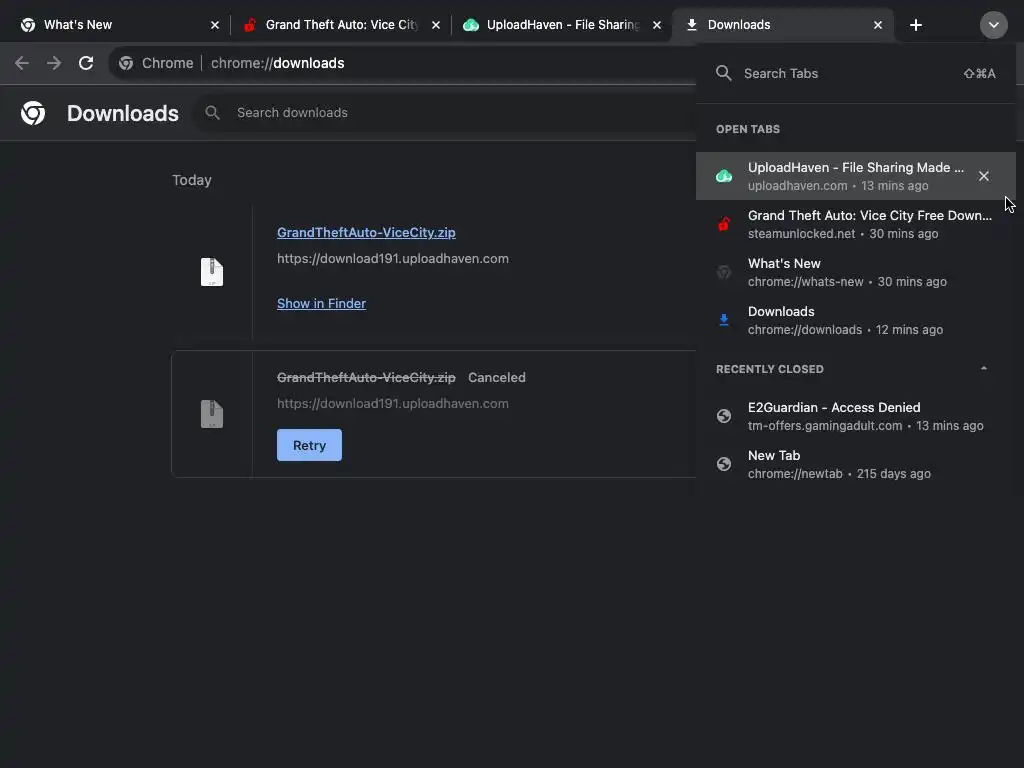Close the What's New tab
Viewport: 1024px width, 768px height.
214,25
